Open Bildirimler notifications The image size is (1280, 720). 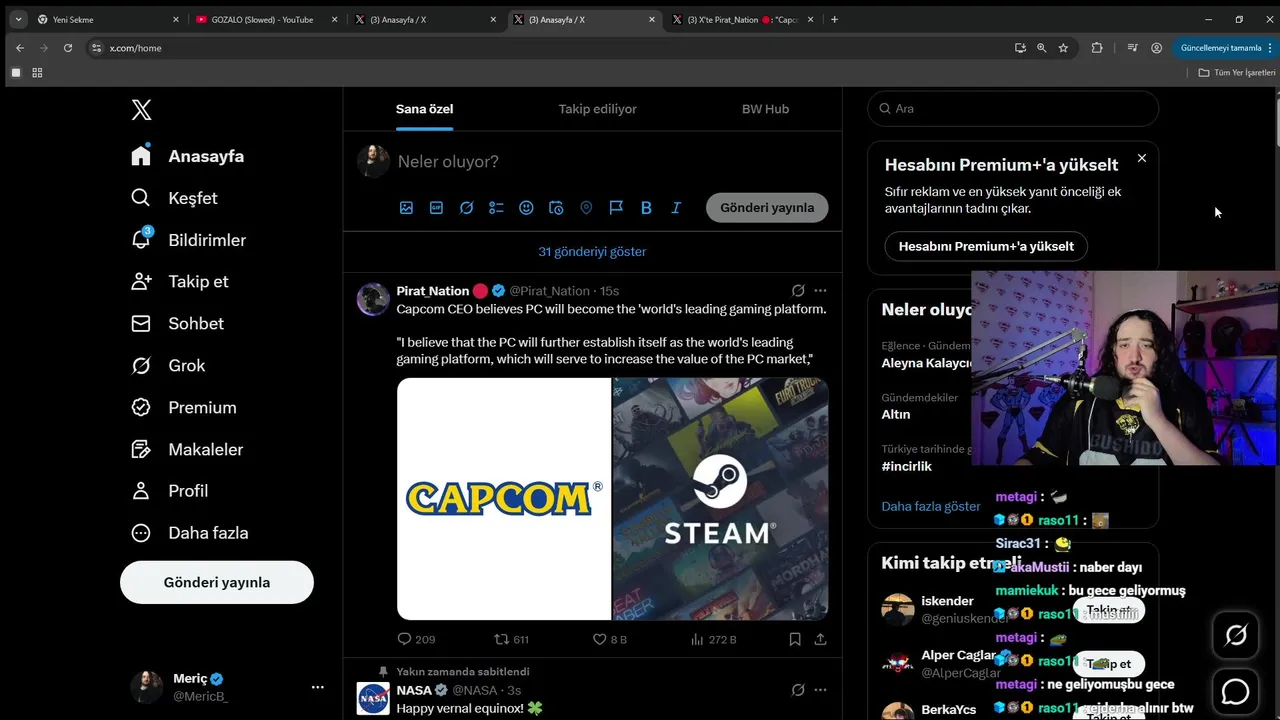click(x=188, y=240)
